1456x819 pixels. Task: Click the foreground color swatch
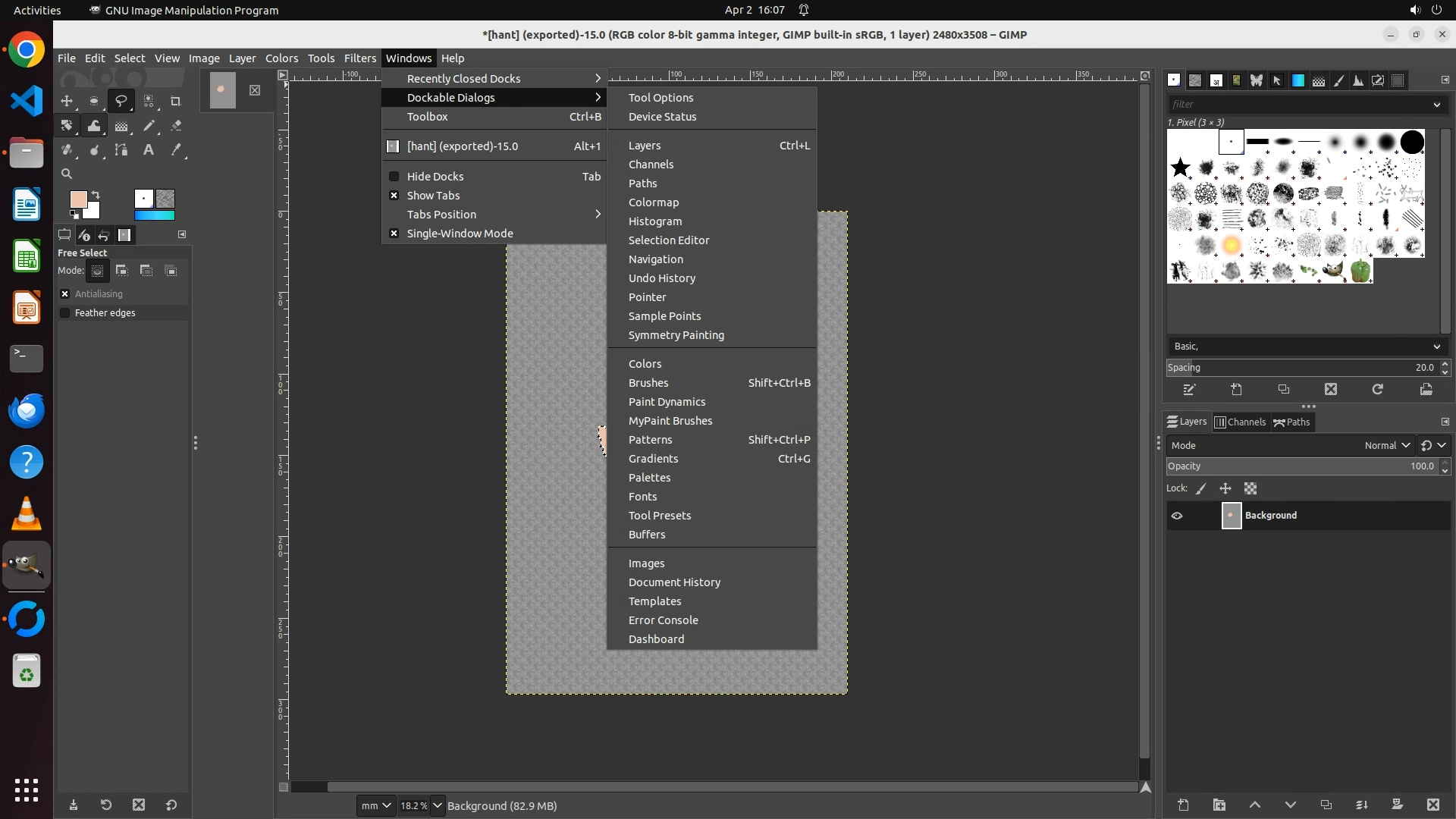pos(78,199)
